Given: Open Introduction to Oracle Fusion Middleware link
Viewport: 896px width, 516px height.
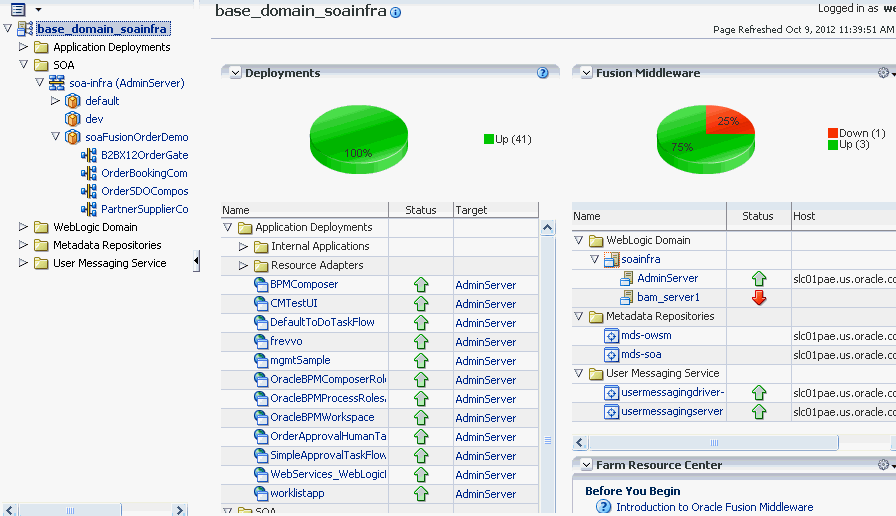Looking at the screenshot, I should 714,507.
